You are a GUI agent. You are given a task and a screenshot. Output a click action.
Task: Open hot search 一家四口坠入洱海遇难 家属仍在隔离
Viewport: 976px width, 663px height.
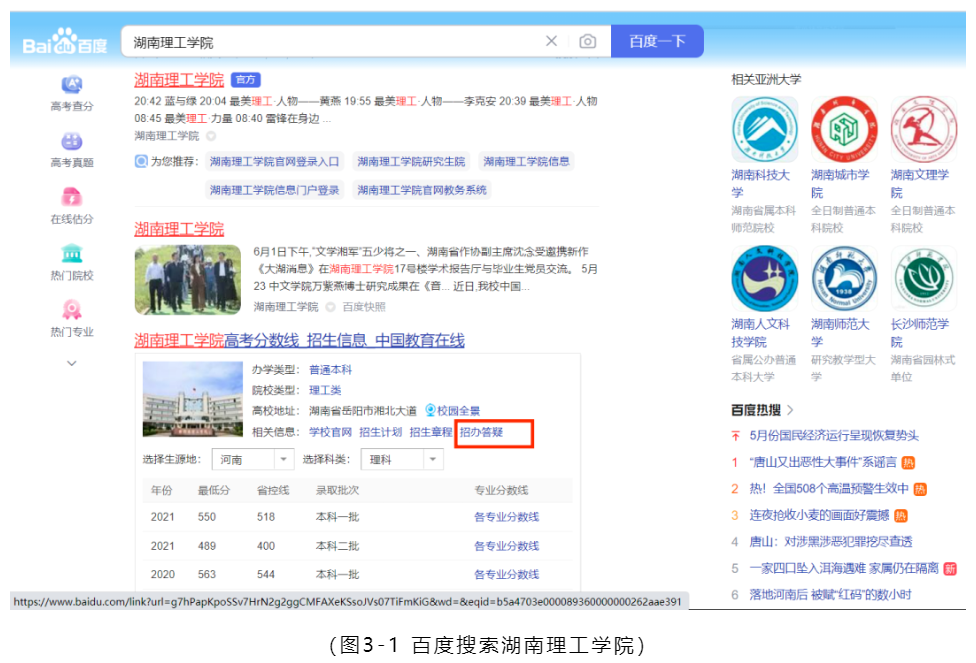click(x=844, y=568)
